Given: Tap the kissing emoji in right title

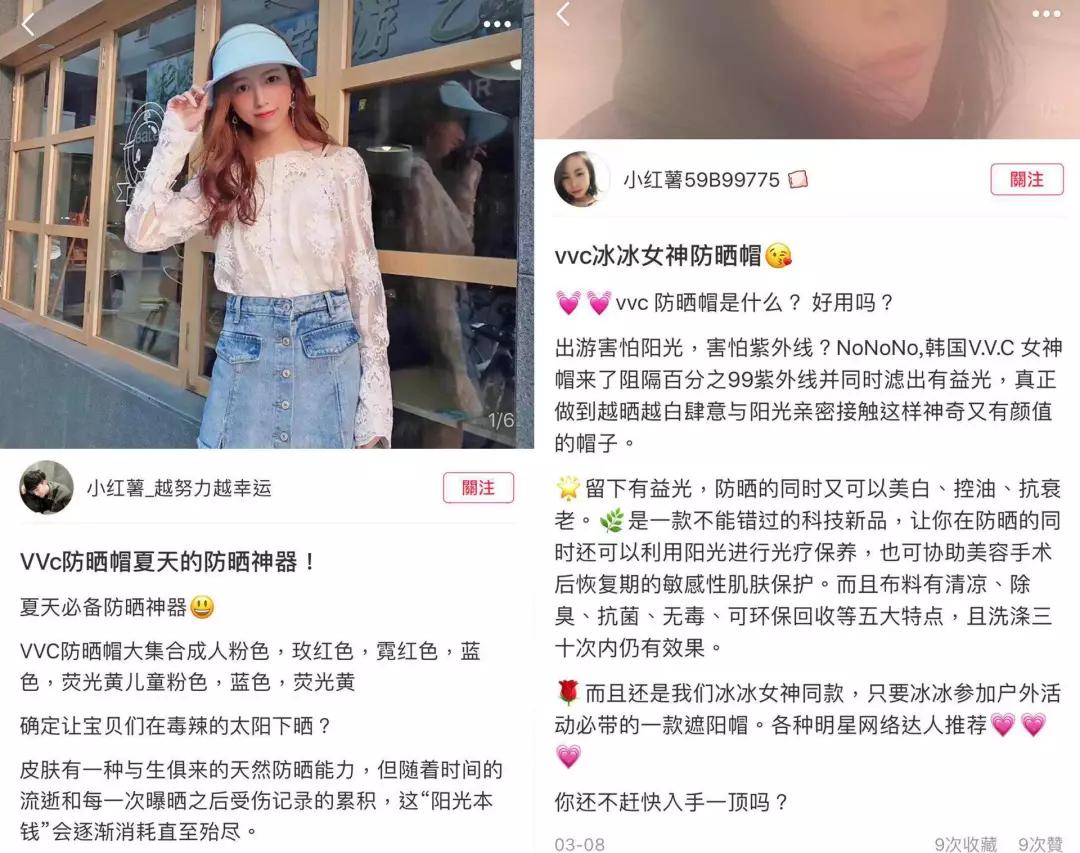Looking at the screenshot, I should pos(778,256).
